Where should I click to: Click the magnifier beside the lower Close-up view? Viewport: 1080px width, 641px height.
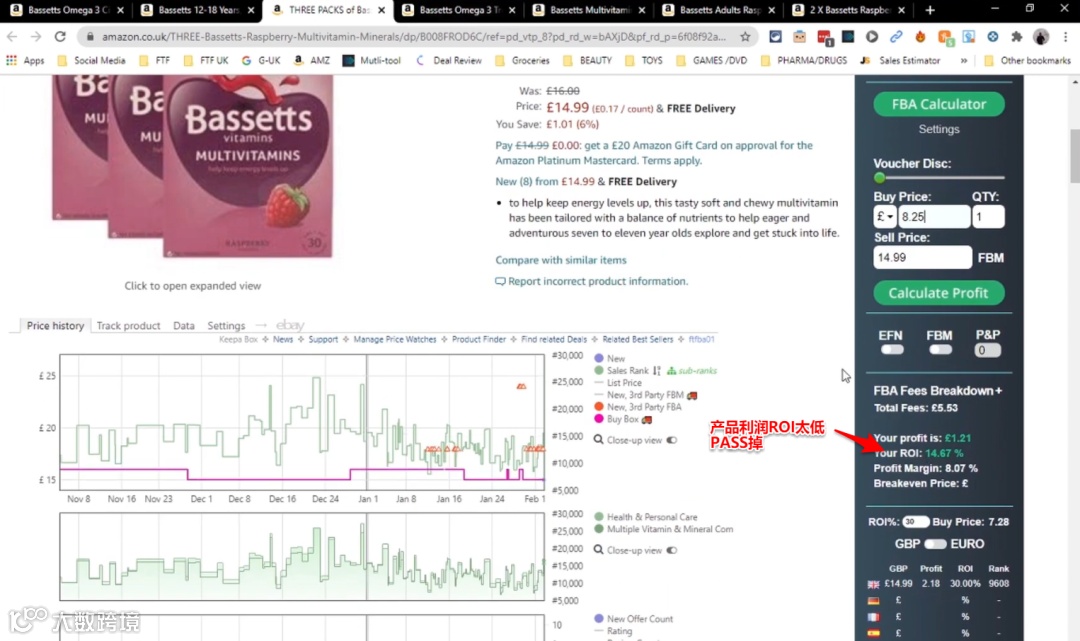[599, 550]
